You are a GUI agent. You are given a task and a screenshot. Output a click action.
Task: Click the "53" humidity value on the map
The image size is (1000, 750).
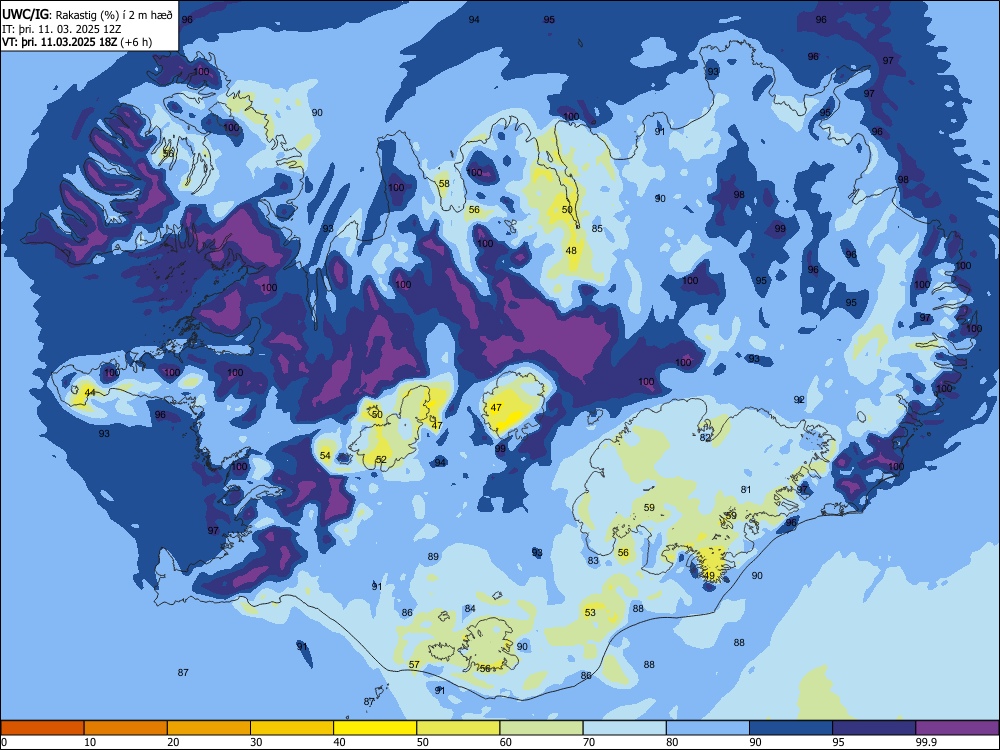(x=590, y=612)
